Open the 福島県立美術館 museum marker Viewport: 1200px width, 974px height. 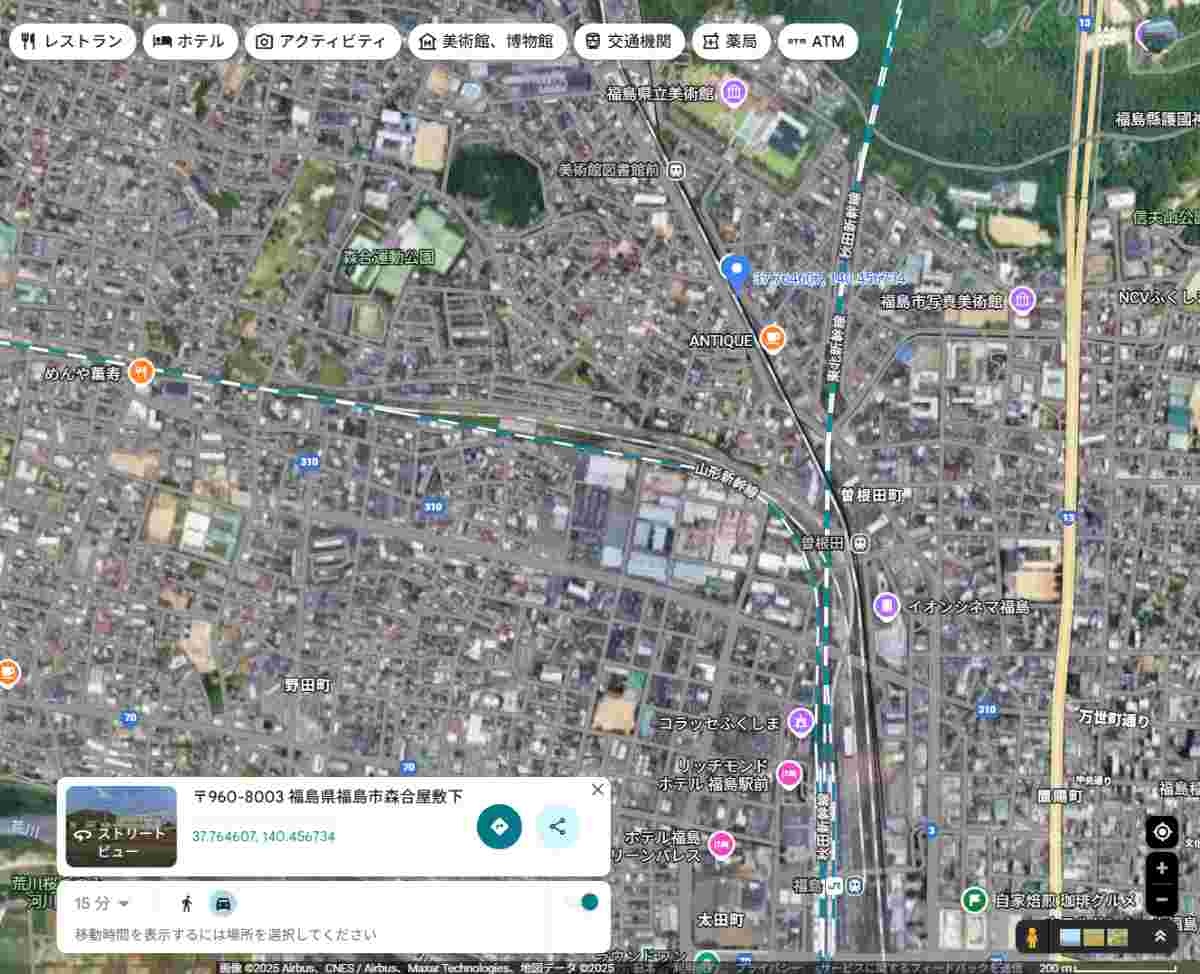[x=733, y=93]
